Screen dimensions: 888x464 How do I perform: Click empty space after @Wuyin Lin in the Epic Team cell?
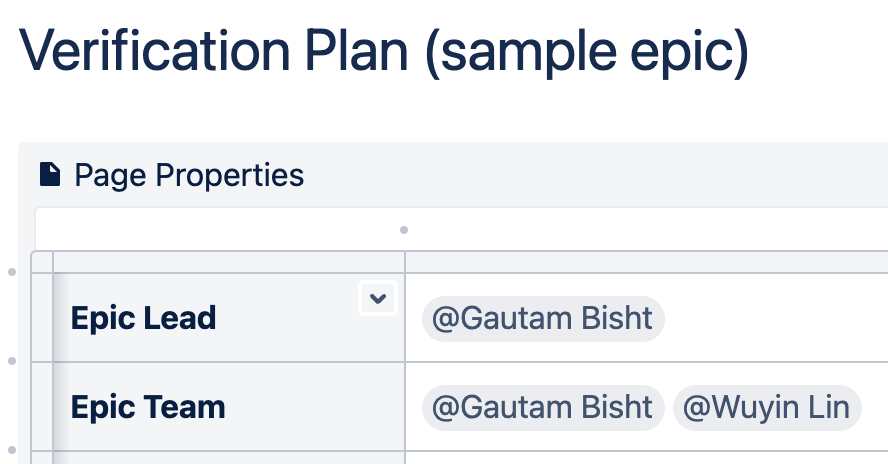[875, 407]
